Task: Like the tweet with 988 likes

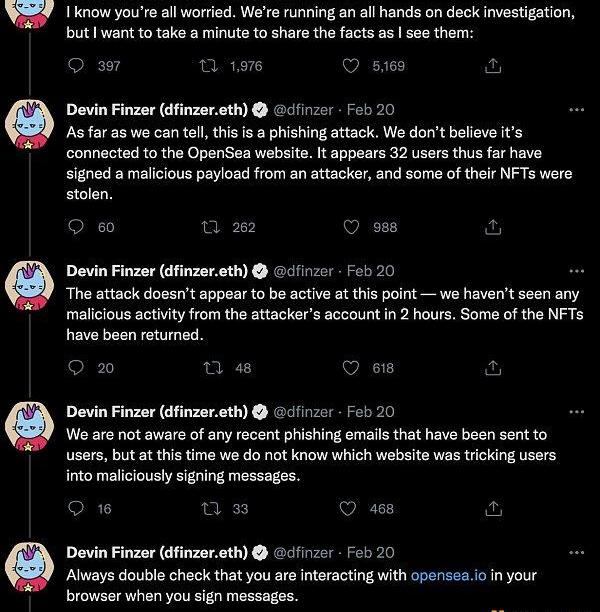Action: click(351, 227)
